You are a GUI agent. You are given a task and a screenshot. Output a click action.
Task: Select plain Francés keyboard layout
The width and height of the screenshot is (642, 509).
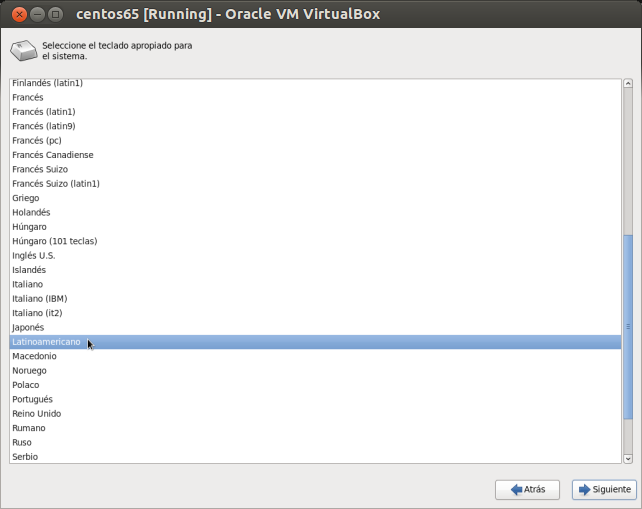tap(315, 97)
